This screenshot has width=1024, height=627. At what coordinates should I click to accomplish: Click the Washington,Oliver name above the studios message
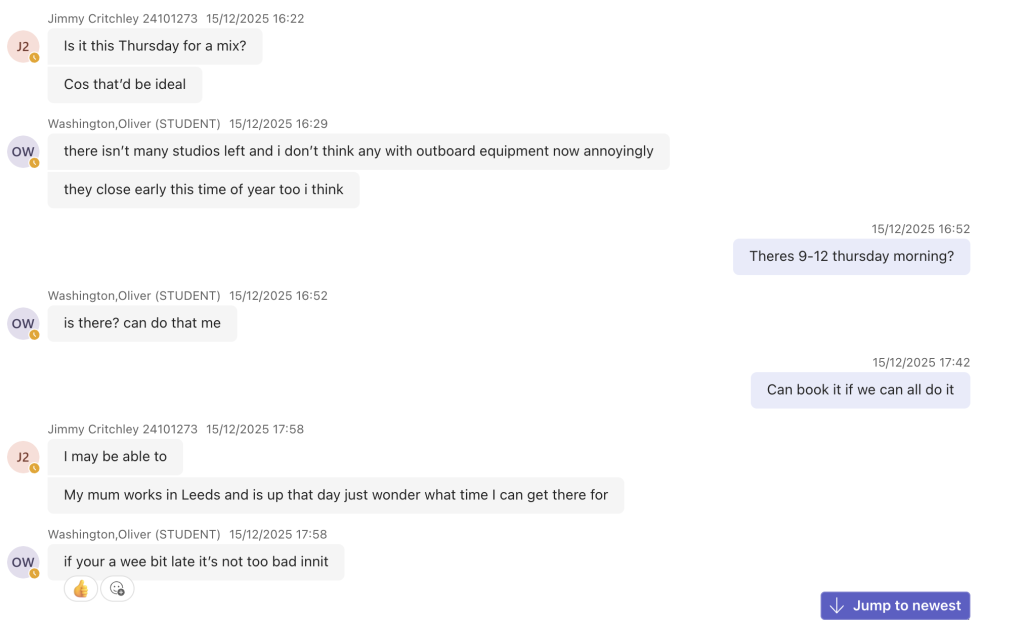point(134,124)
